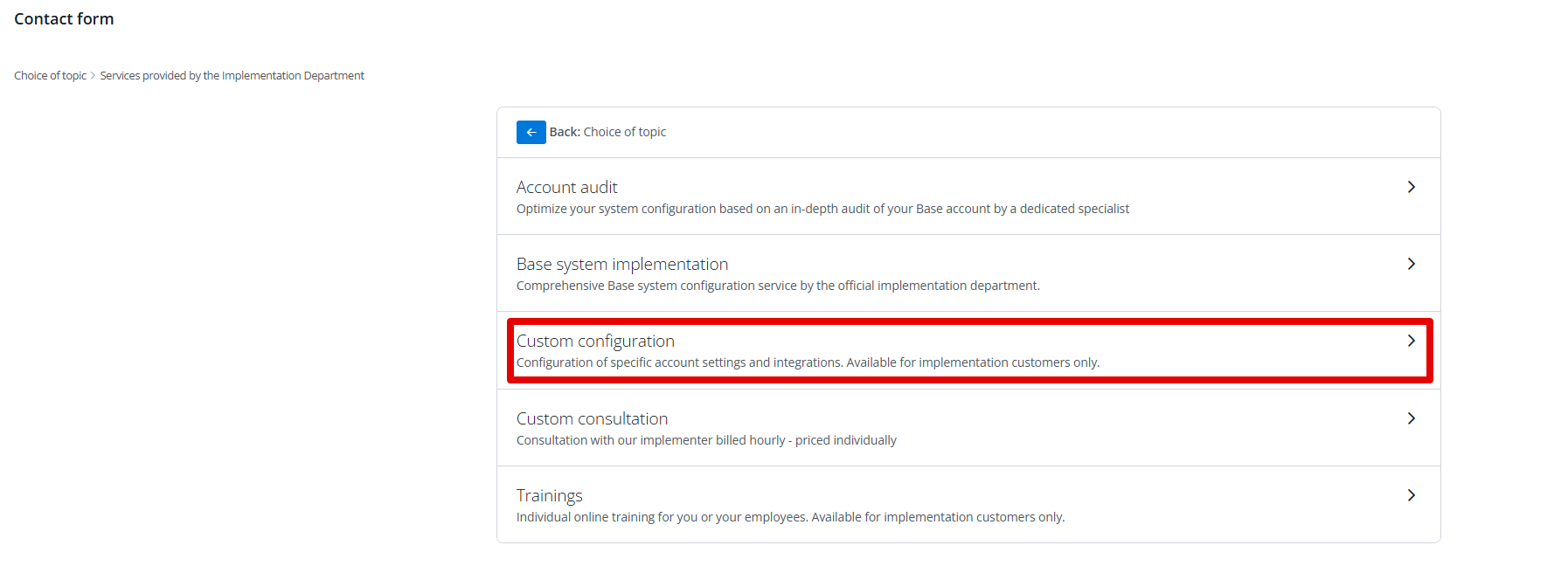This screenshot has height=566, width=1568.
Task: Click the individual online training description
Action: click(x=789, y=517)
